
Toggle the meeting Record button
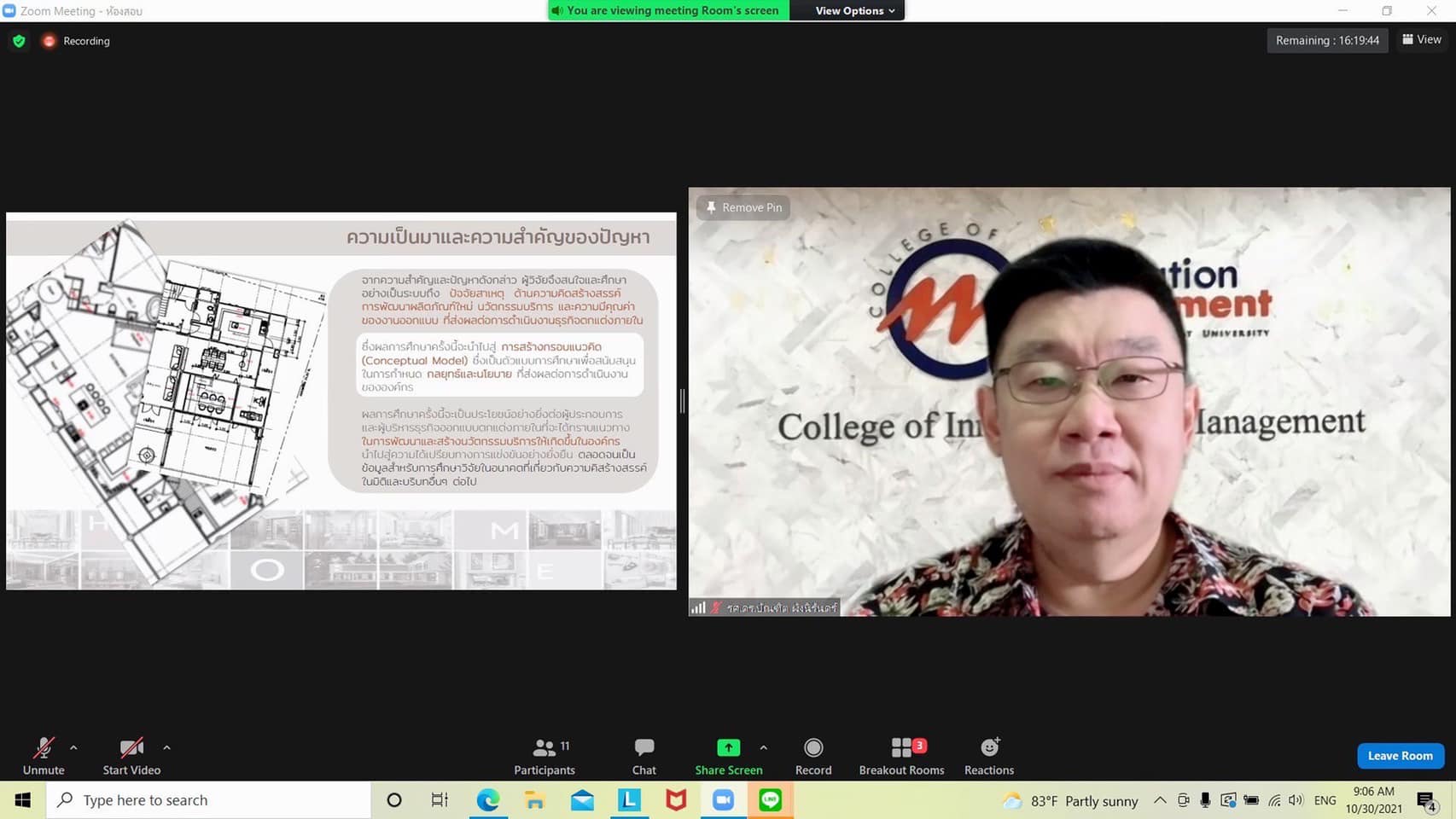(812, 756)
